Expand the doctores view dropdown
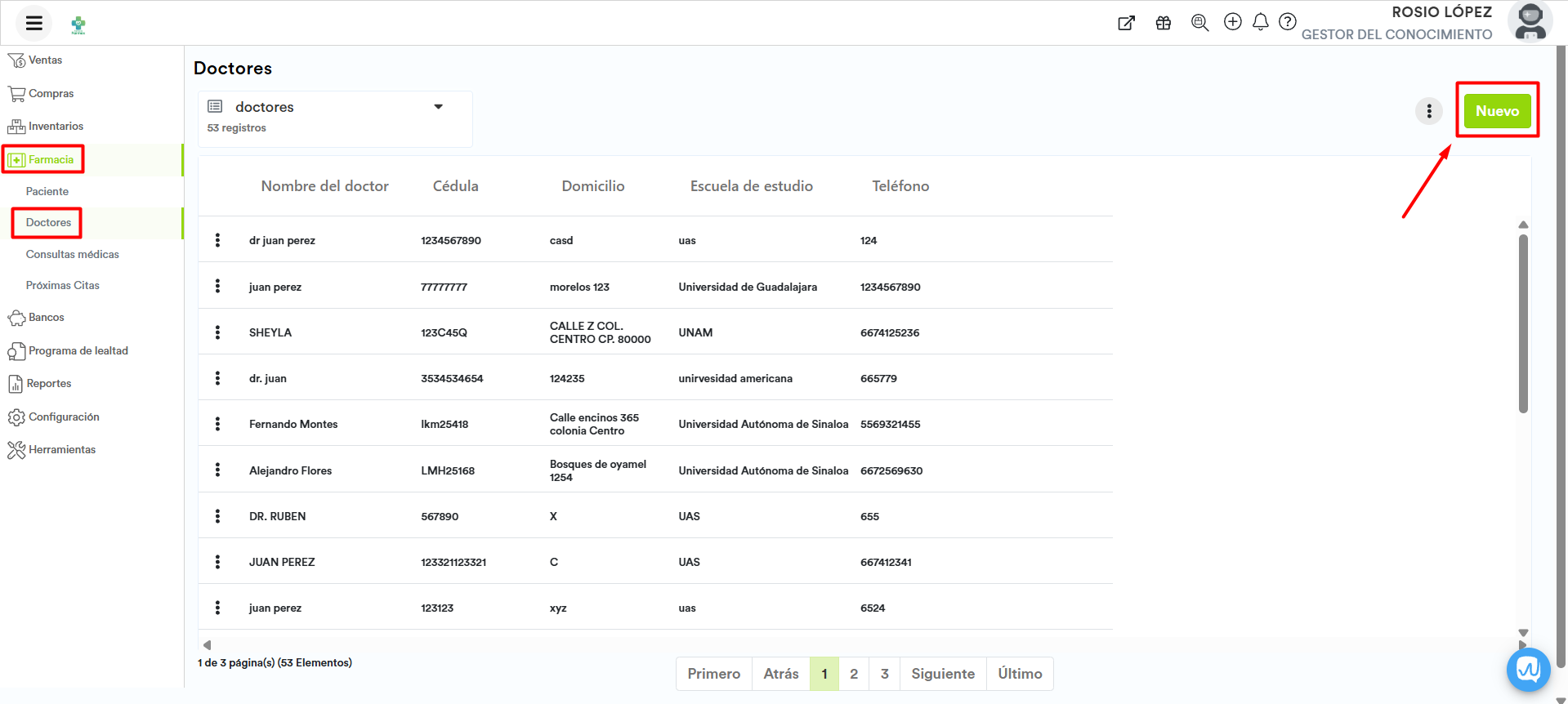Image resolution: width=1568 pixels, height=704 pixels. point(438,107)
